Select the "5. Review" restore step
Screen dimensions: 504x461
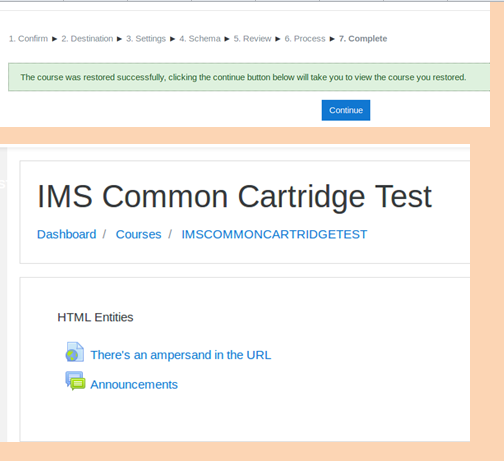coord(252,39)
